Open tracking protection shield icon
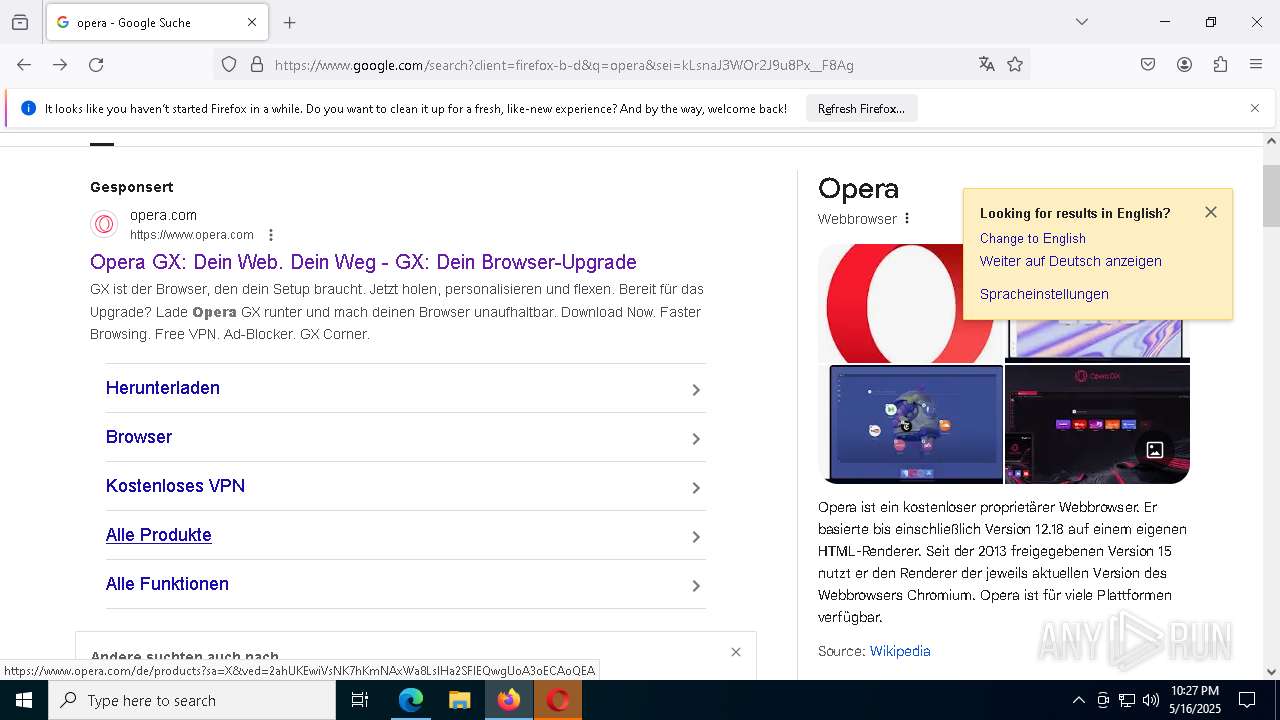This screenshot has width=1280, height=720. [x=229, y=65]
